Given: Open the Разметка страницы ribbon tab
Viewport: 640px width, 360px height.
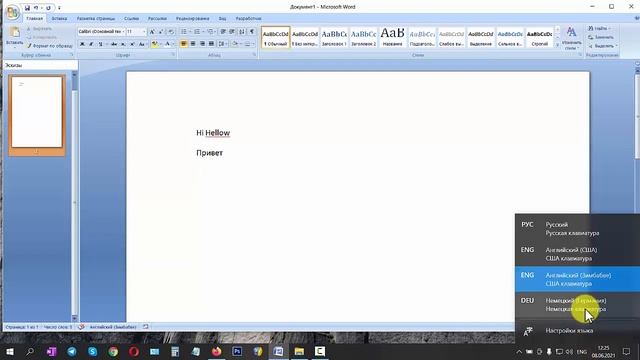Looking at the screenshot, I should [x=96, y=18].
